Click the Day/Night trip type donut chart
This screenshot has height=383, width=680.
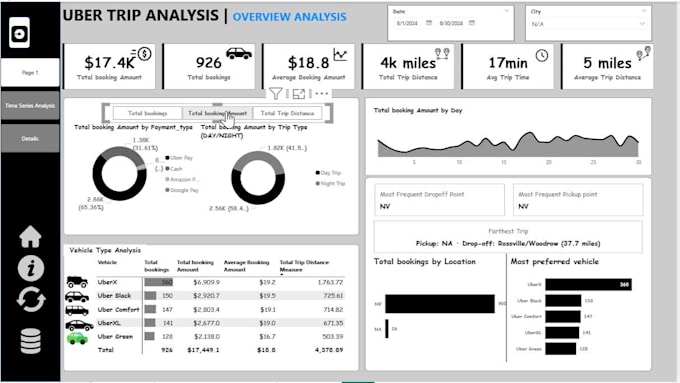[258, 178]
